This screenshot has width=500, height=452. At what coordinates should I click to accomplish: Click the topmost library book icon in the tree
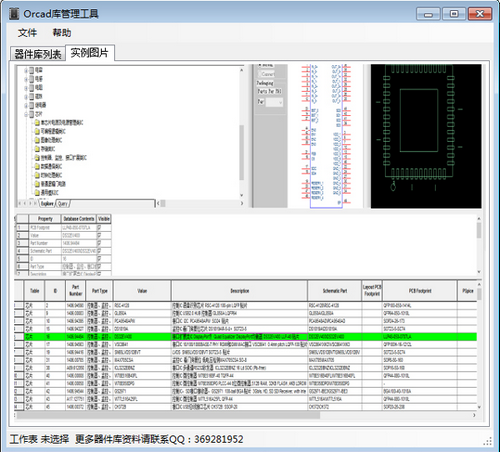coord(32,70)
